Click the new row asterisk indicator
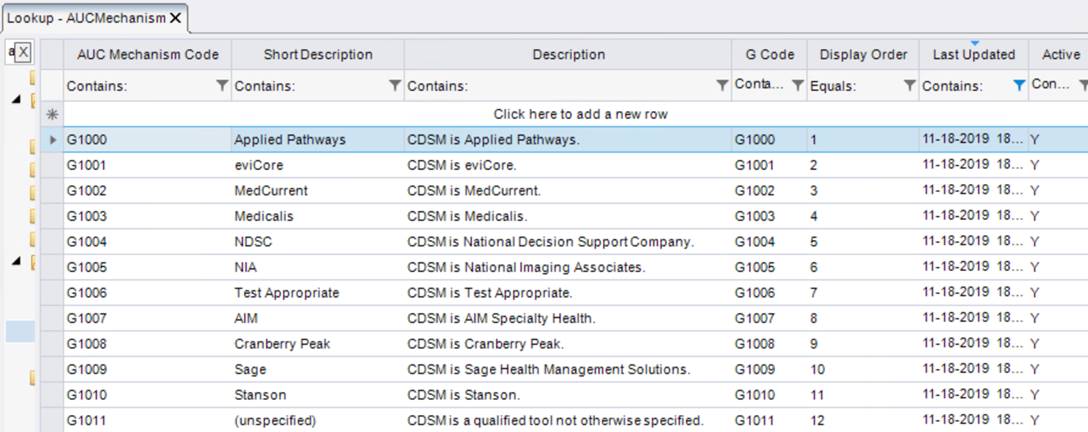The height and width of the screenshot is (432, 1088). point(52,114)
